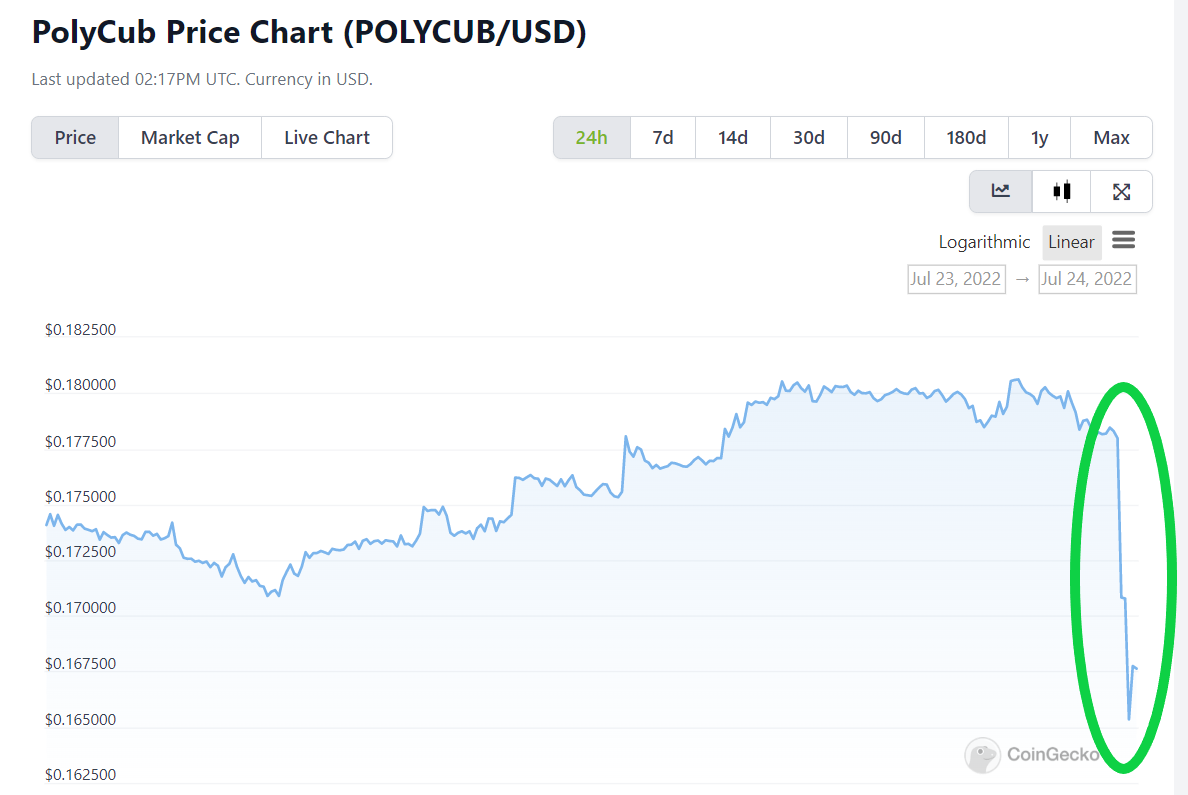1188x795 pixels.
Task: Select the 24h time range
Action: [592, 138]
